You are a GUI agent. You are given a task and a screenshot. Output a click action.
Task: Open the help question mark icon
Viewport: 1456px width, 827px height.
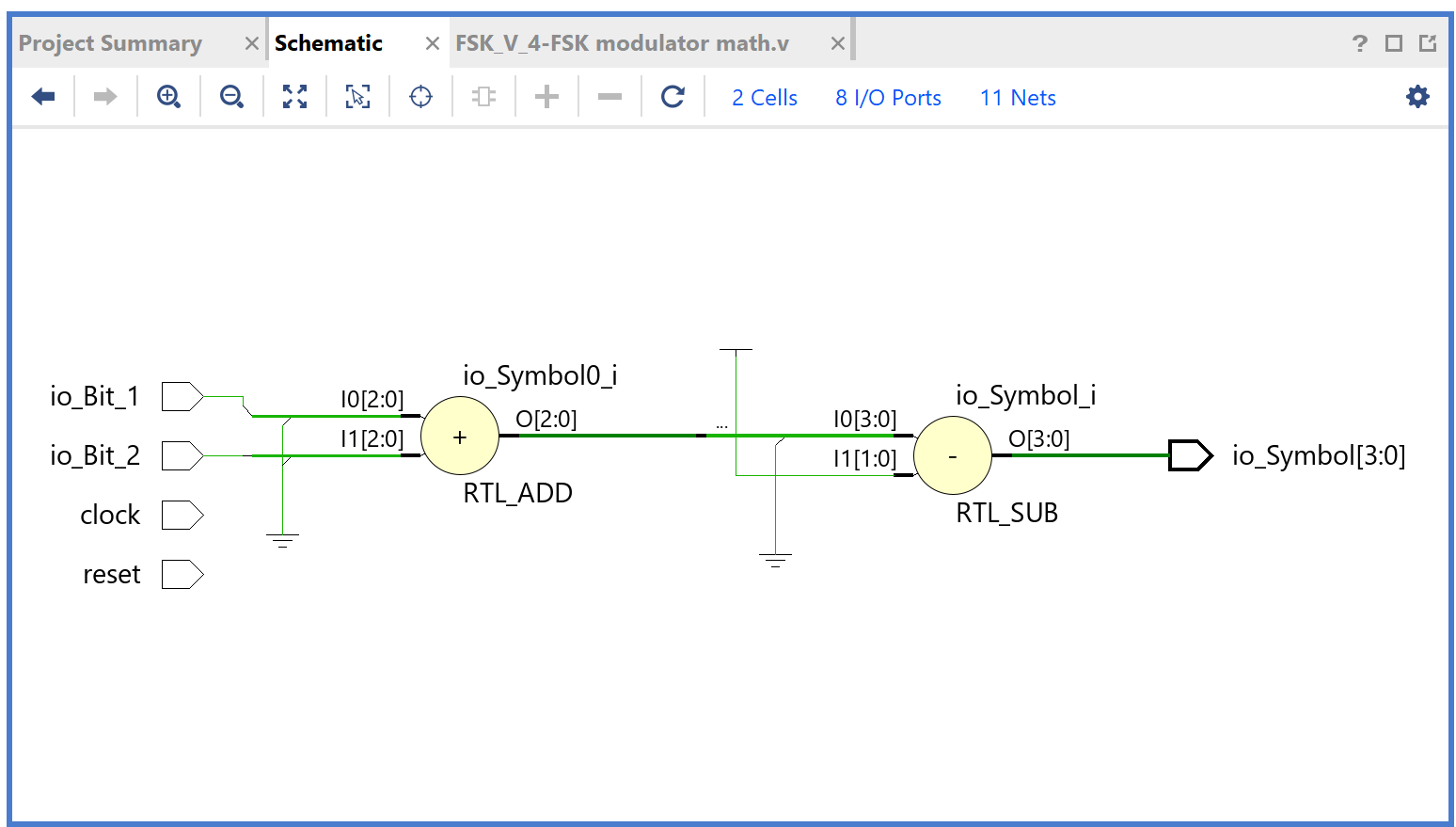click(x=1359, y=43)
